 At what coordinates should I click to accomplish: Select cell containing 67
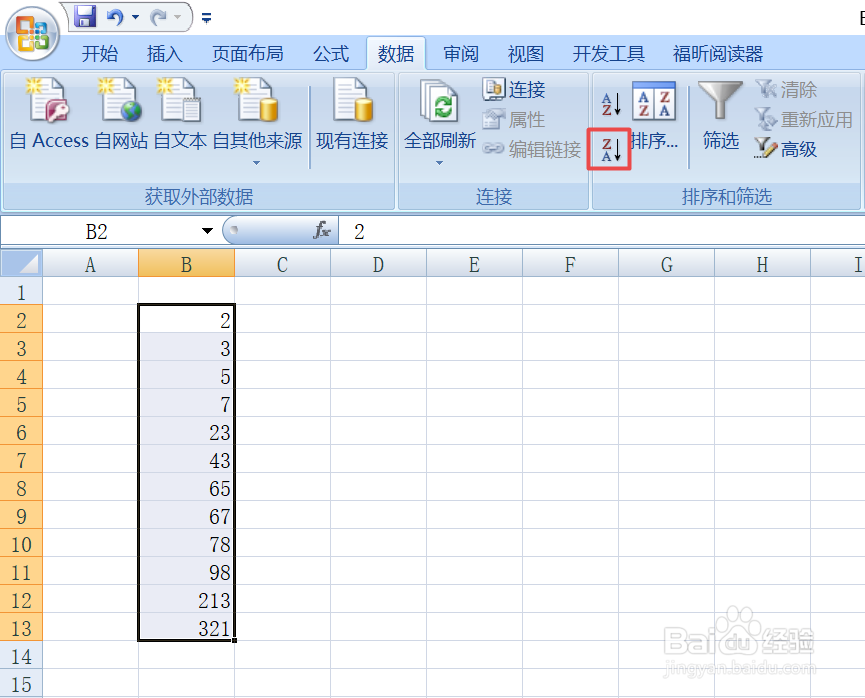click(186, 516)
